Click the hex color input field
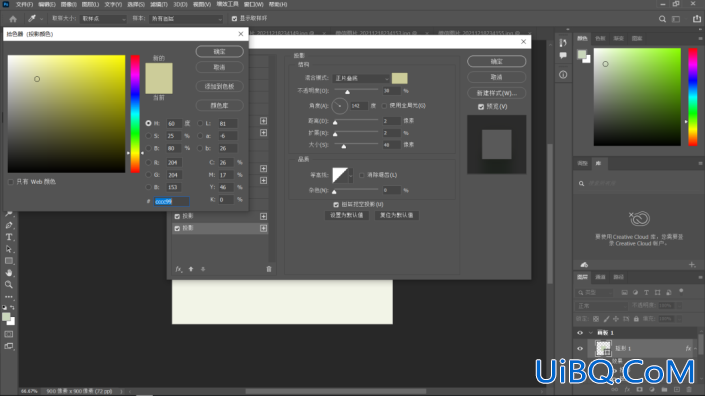 coord(171,201)
